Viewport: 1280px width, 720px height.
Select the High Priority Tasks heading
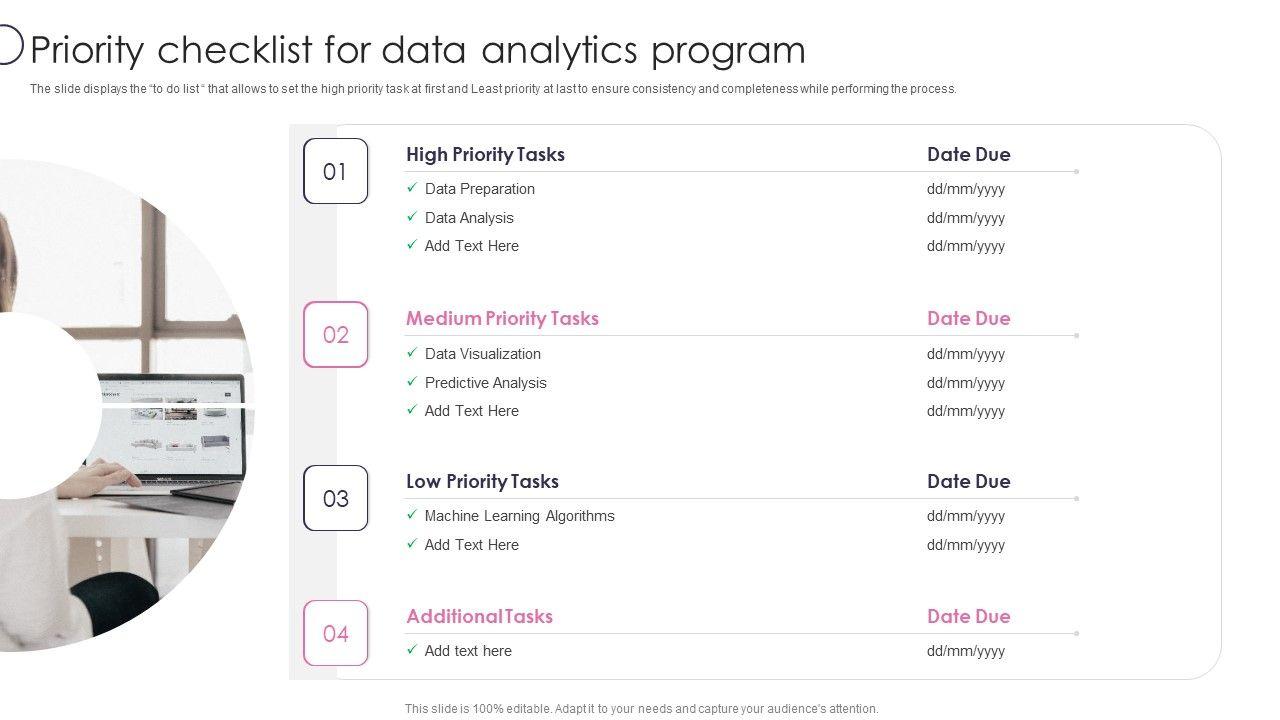click(x=485, y=154)
